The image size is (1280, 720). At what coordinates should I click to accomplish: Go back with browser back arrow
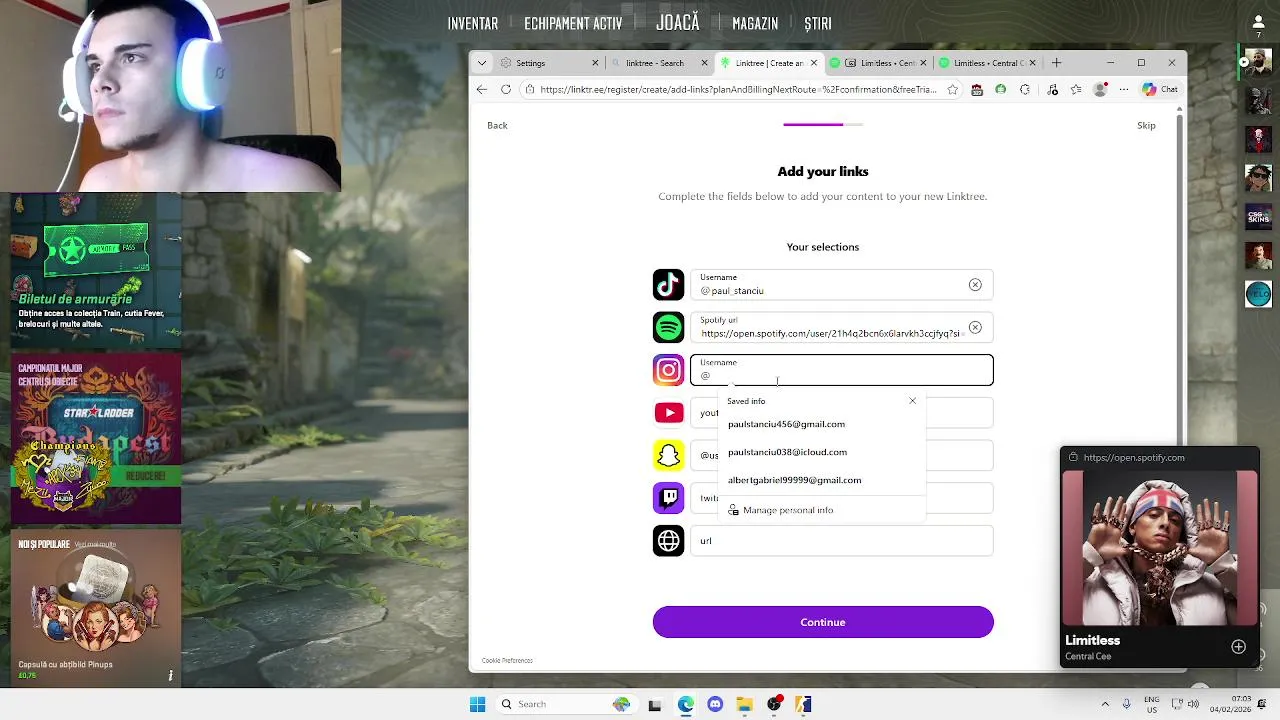[x=482, y=89]
